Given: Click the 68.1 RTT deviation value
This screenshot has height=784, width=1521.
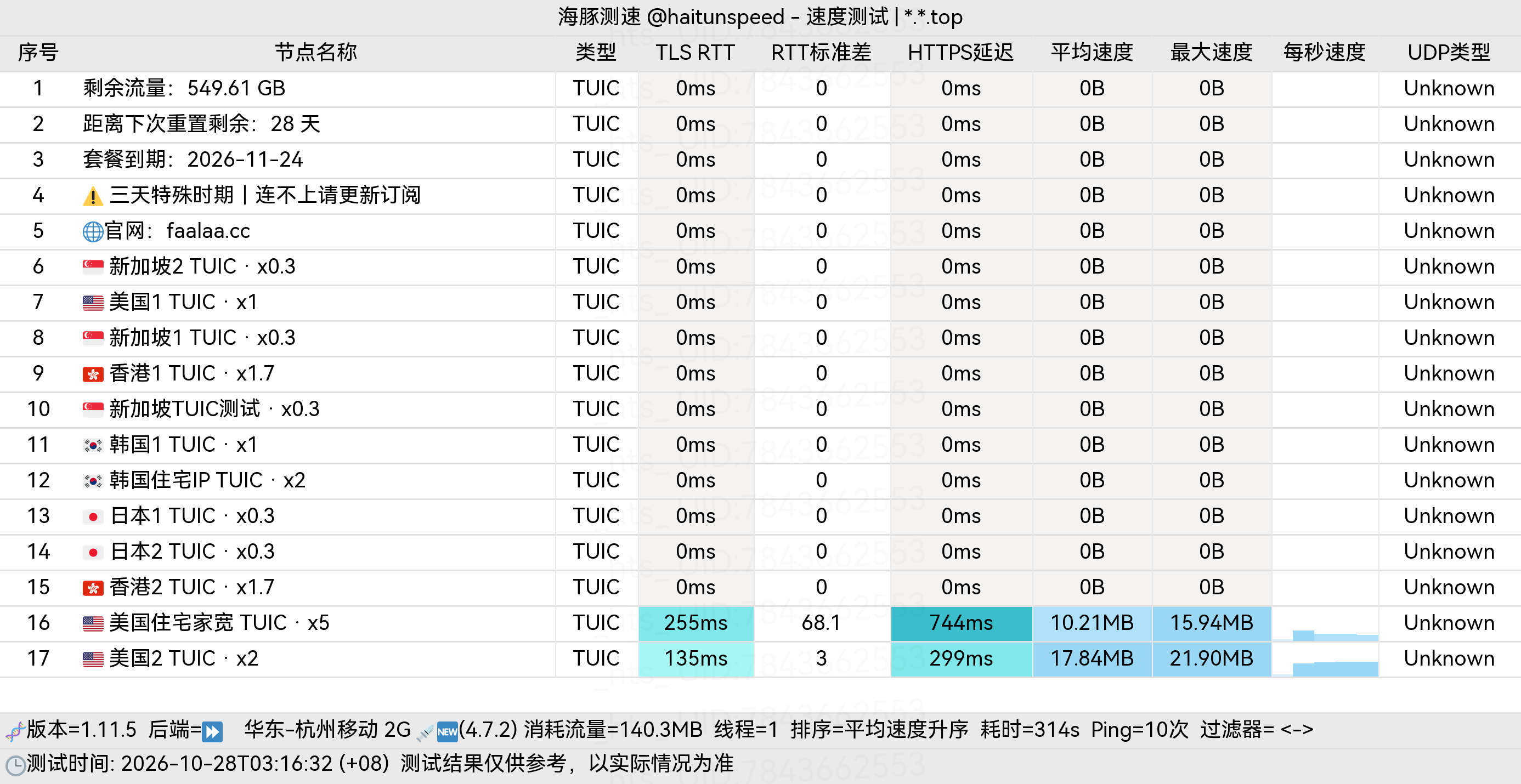Looking at the screenshot, I should [821, 623].
